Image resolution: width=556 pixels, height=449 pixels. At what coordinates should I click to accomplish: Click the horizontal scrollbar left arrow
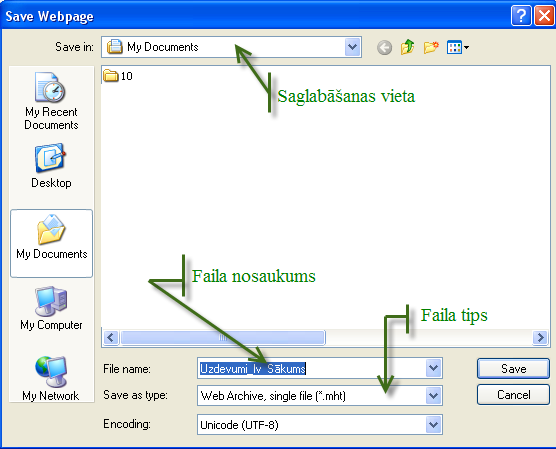[111, 337]
